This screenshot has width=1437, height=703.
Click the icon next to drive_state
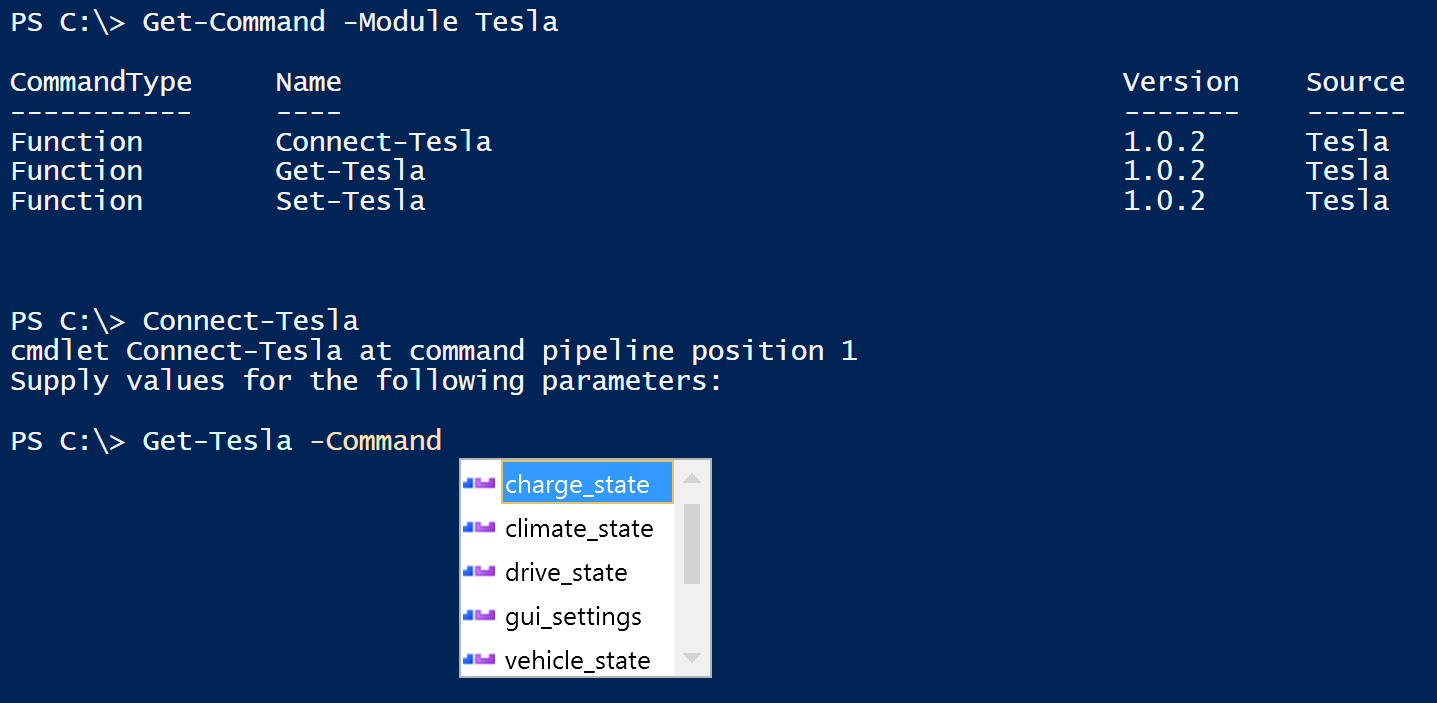480,571
